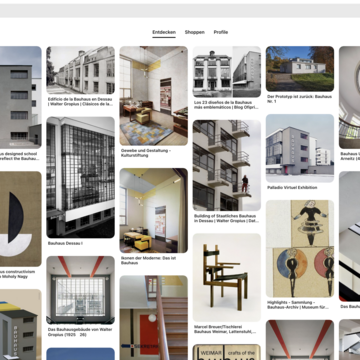360x360 pixels.
Task: Open the WEIMAR crafts poster image
Action: 227,352
